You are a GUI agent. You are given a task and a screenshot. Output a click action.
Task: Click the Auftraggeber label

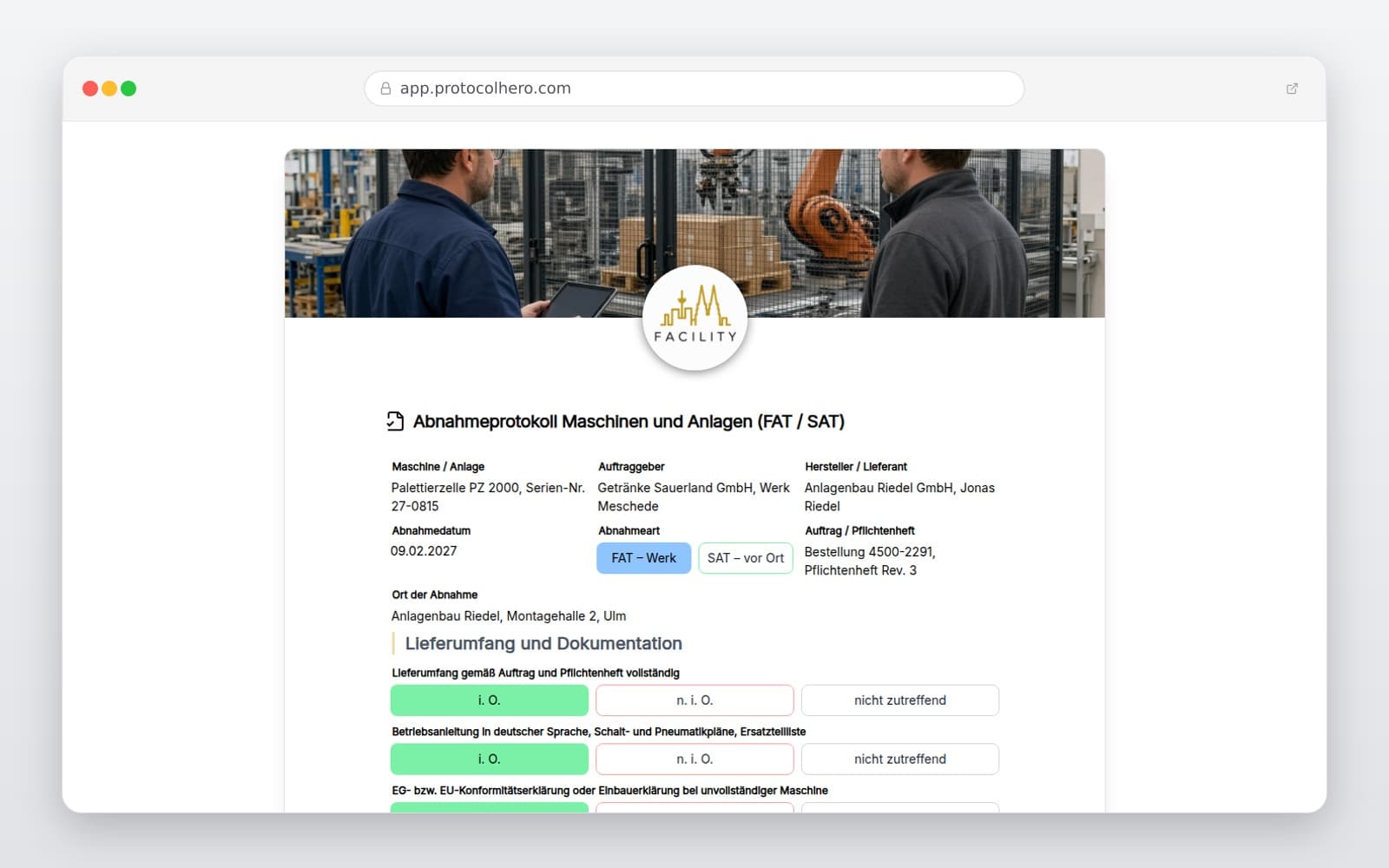(631, 466)
